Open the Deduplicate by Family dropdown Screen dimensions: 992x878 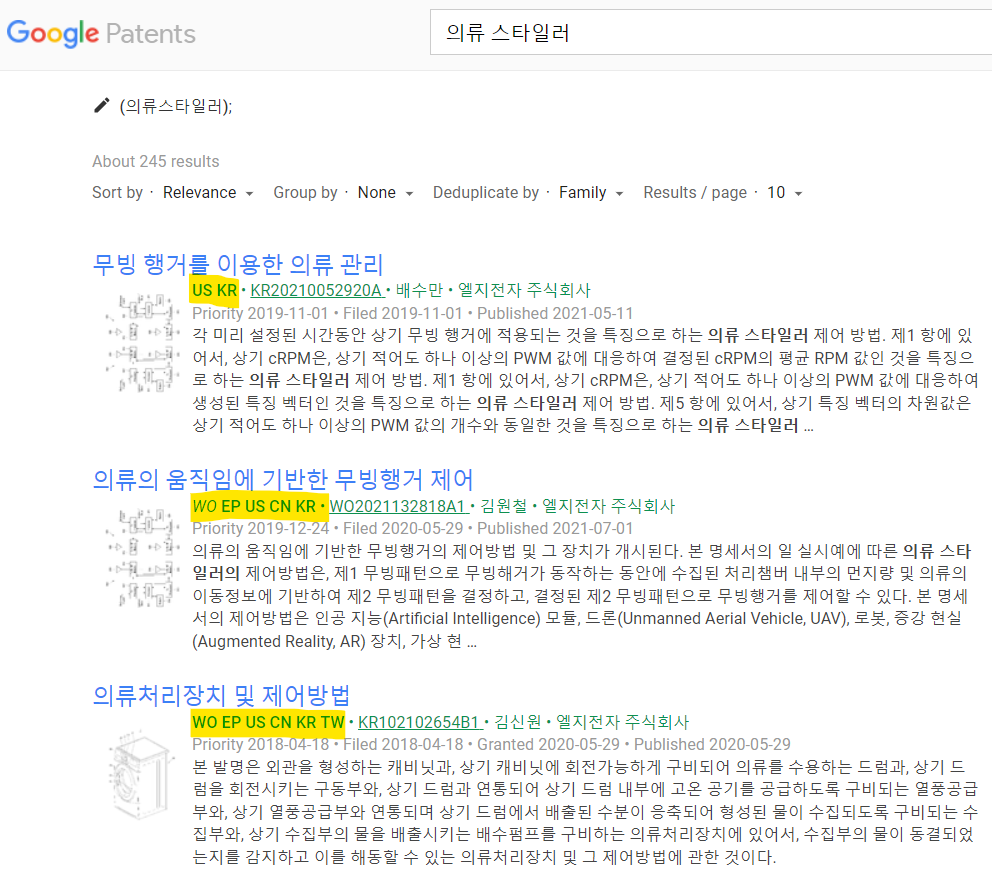591,192
